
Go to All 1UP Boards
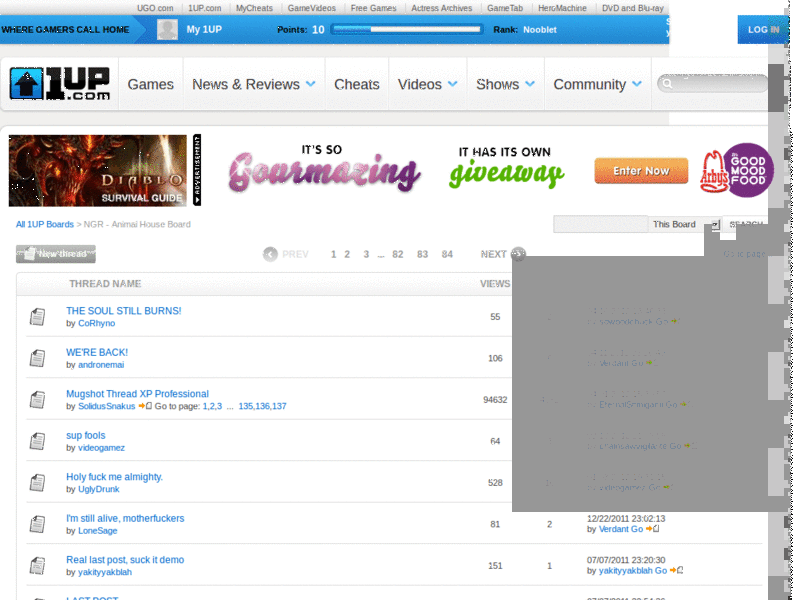(45, 224)
